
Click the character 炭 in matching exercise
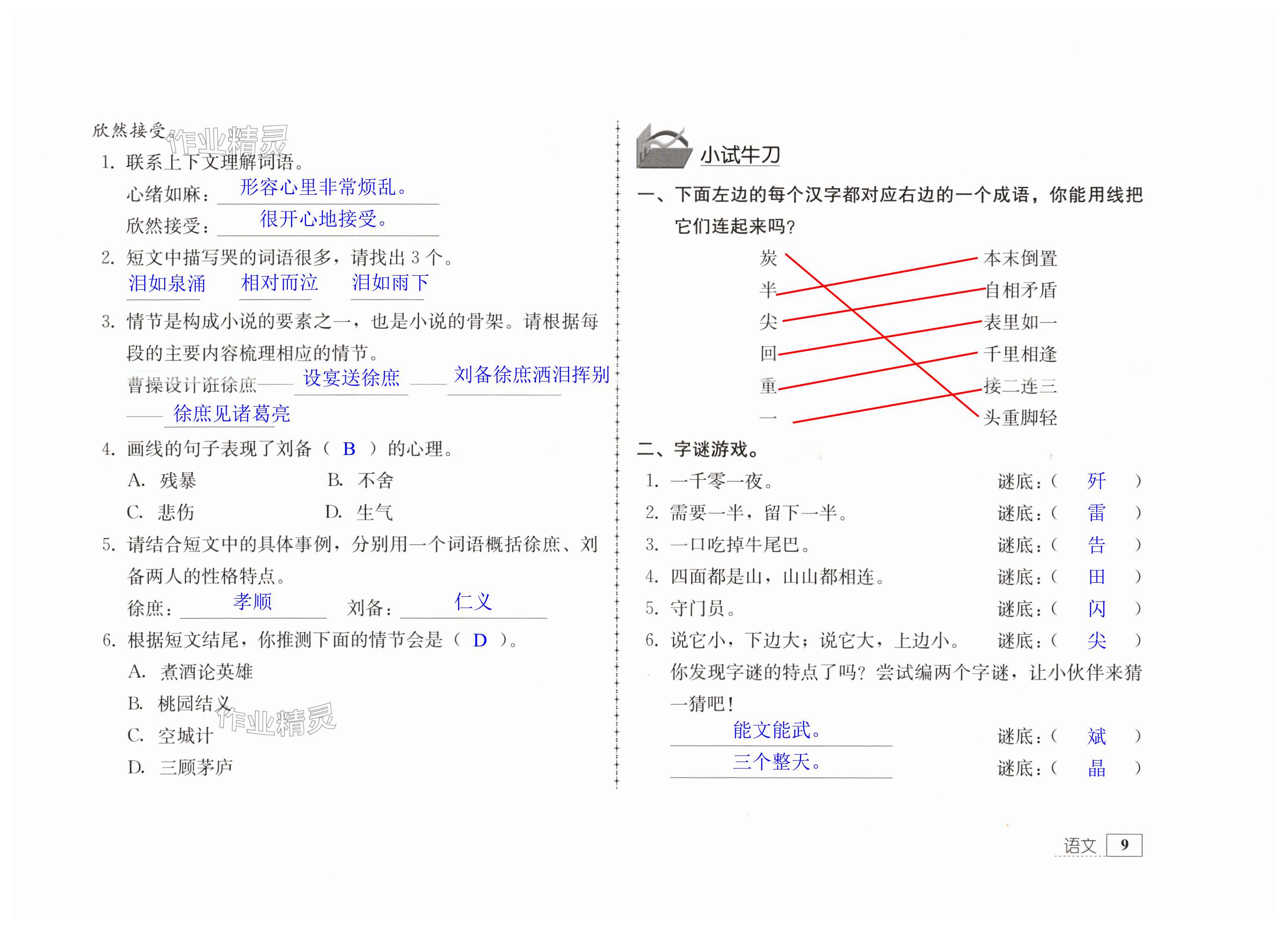click(768, 258)
